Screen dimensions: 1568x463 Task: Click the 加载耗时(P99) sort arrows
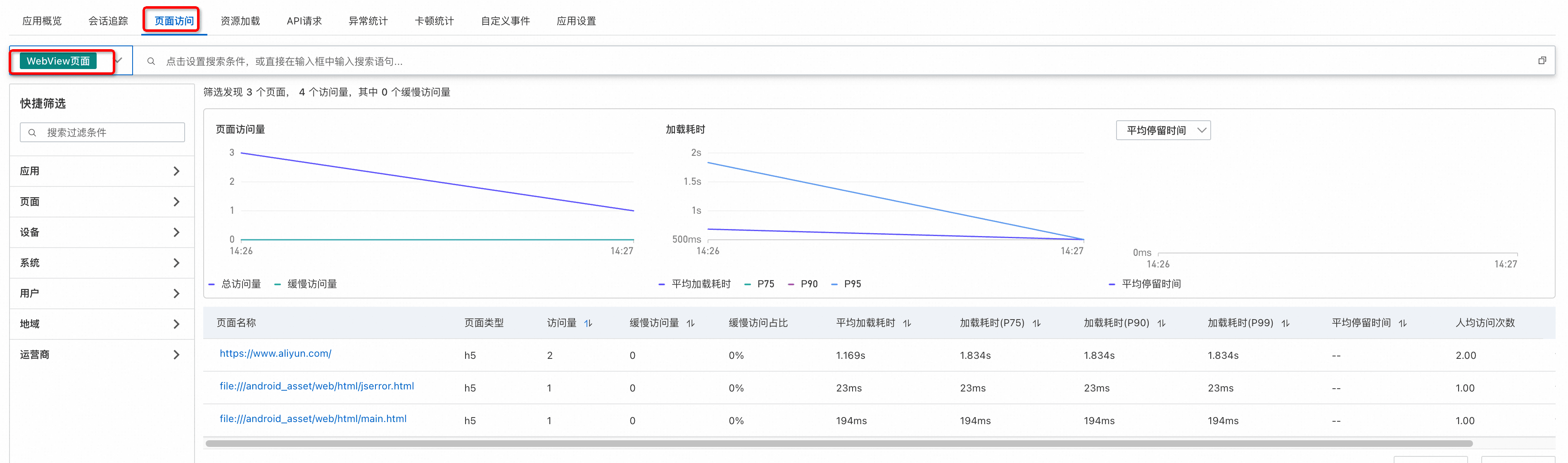pos(1285,324)
